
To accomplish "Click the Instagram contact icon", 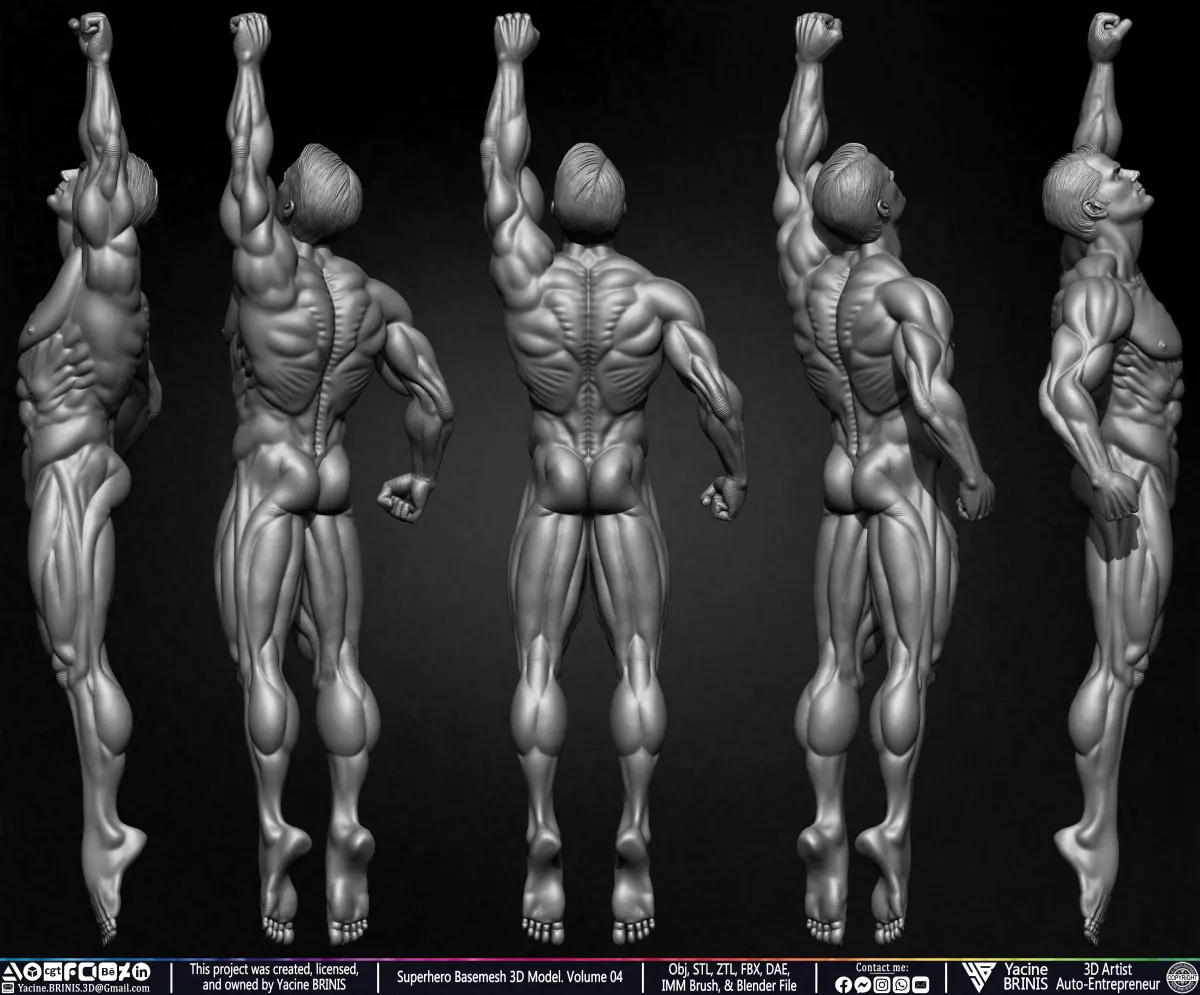I will (882, 985).
